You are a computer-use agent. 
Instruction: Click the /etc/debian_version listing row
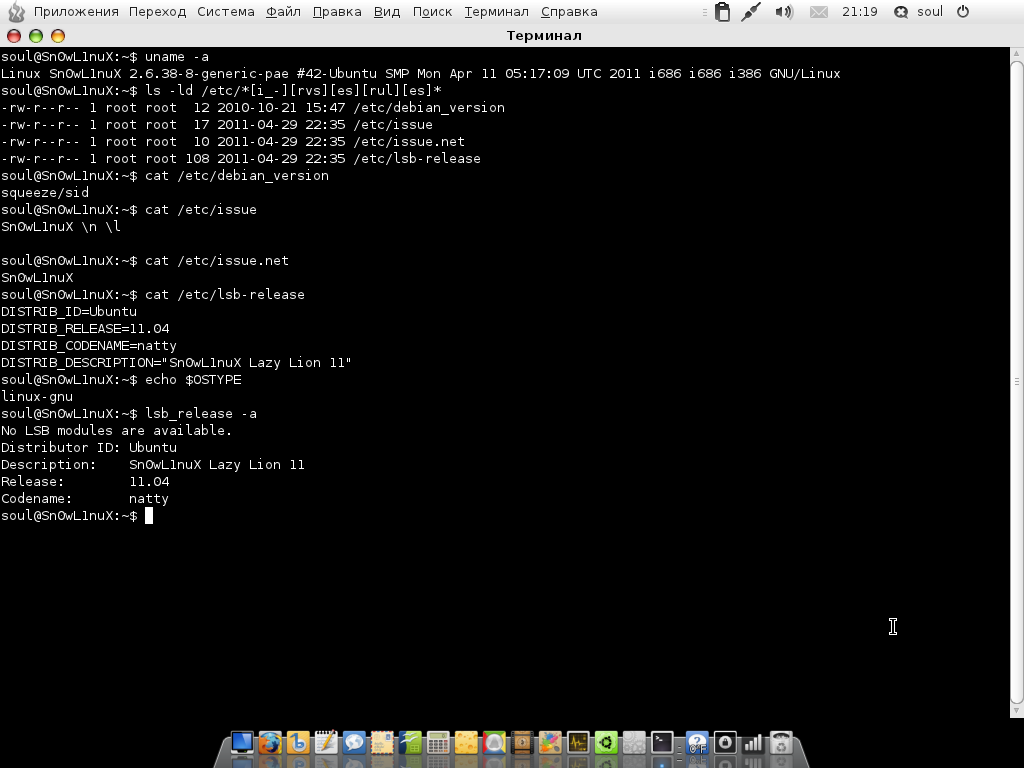tap(253, 108)
